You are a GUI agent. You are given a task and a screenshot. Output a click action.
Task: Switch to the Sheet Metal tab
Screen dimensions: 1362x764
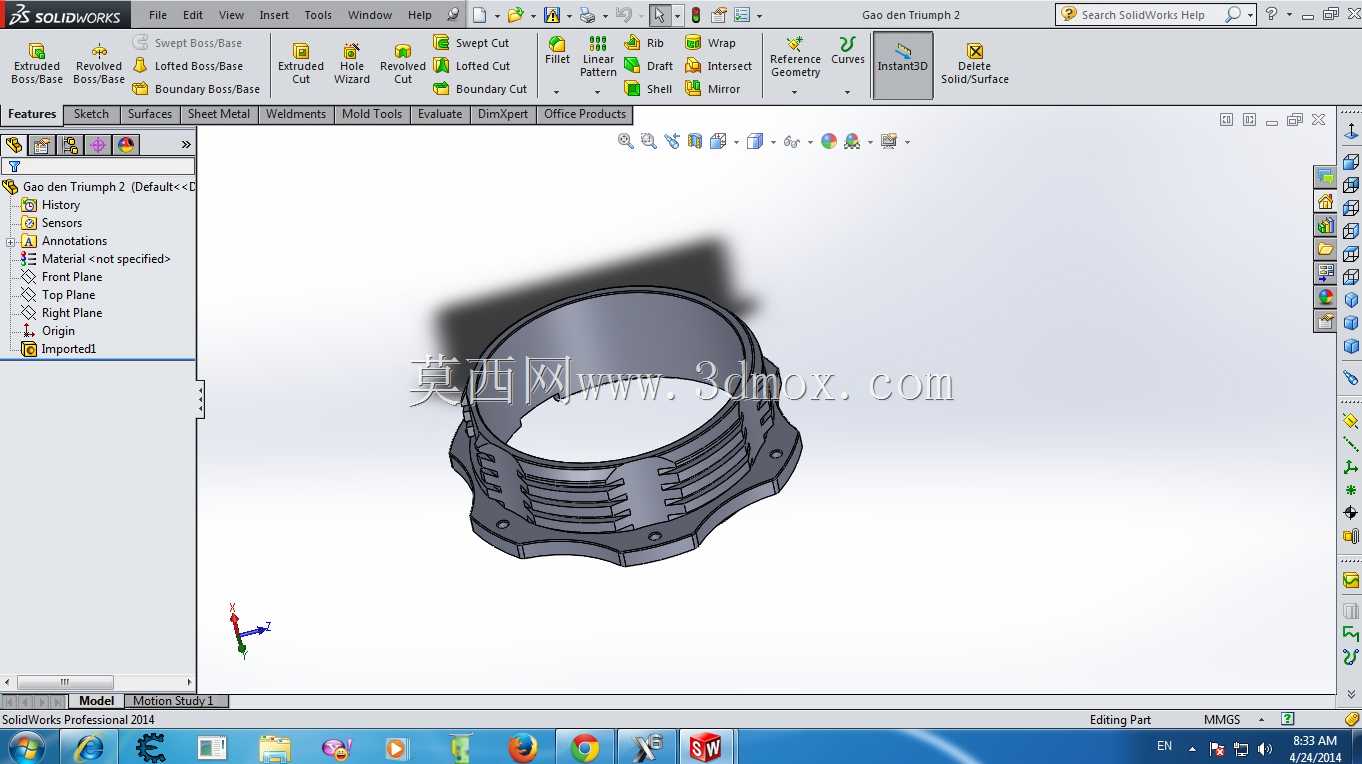219,114
